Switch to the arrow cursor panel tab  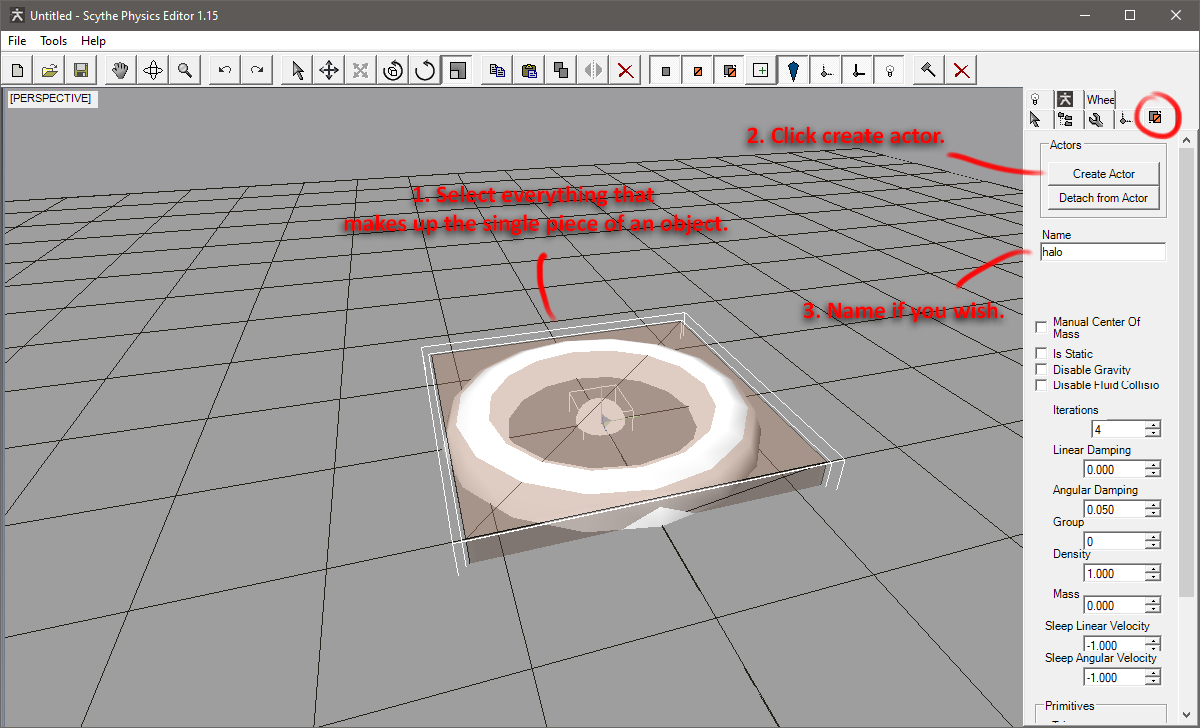[x=1036, y=119]
